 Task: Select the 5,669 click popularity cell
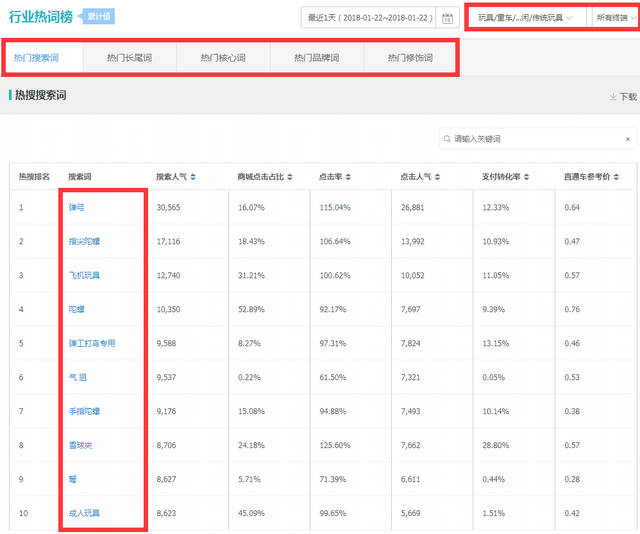[x=410, y=513]
